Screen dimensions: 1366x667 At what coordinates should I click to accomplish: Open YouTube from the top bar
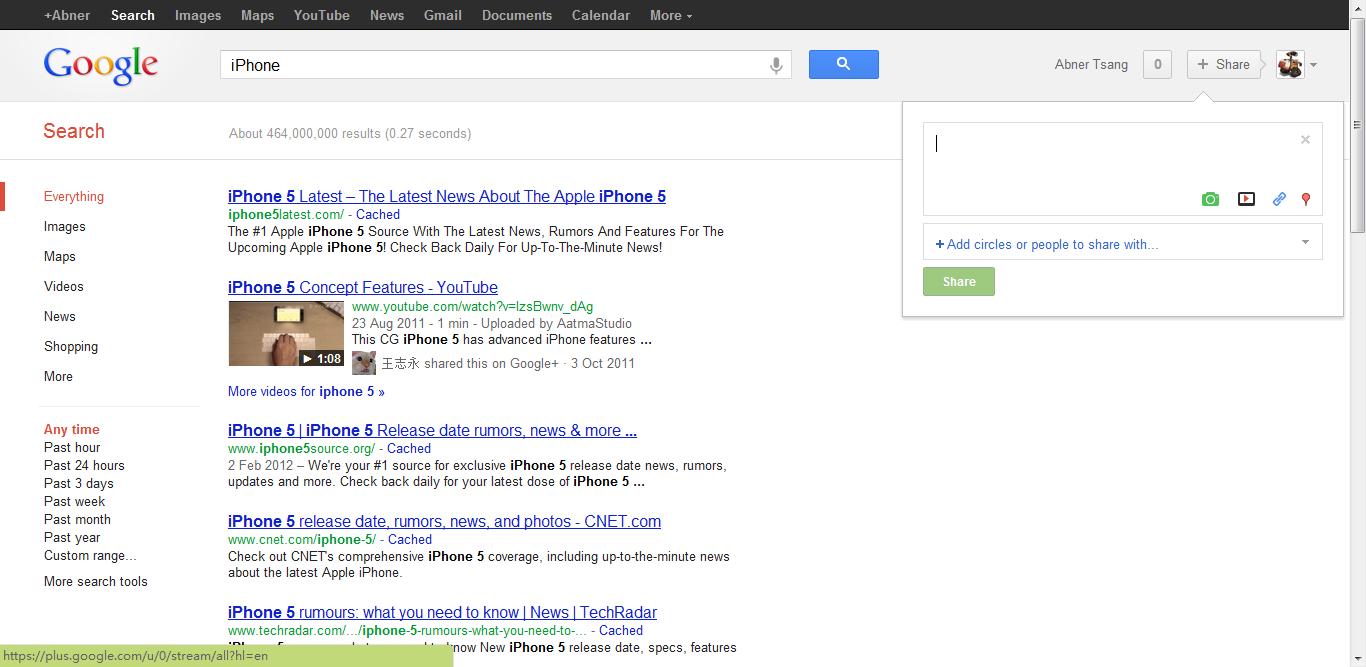pos(322,15)
